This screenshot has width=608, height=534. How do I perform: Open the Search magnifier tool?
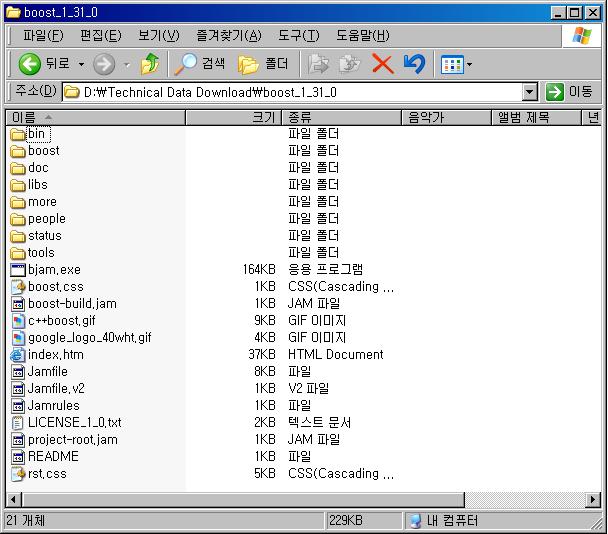[x=185, y=64]
